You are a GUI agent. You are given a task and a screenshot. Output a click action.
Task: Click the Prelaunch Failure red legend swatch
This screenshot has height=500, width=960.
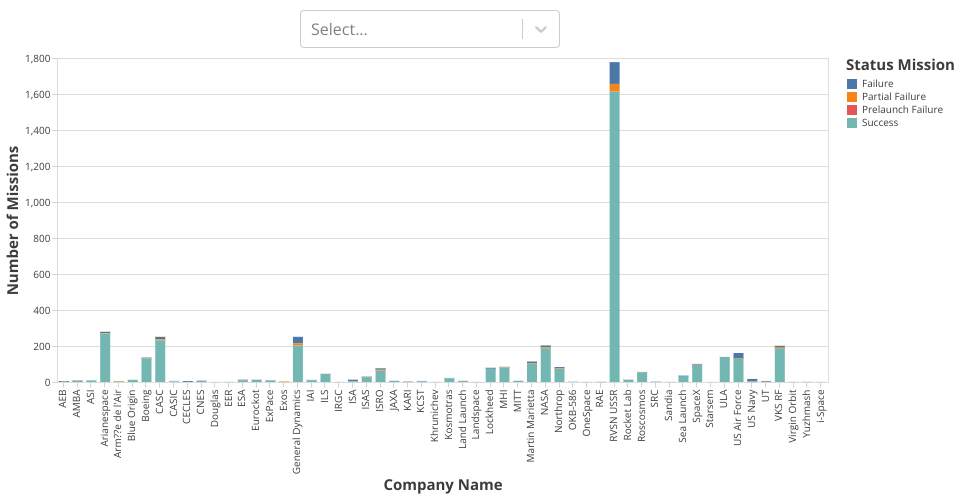point(852,109)
